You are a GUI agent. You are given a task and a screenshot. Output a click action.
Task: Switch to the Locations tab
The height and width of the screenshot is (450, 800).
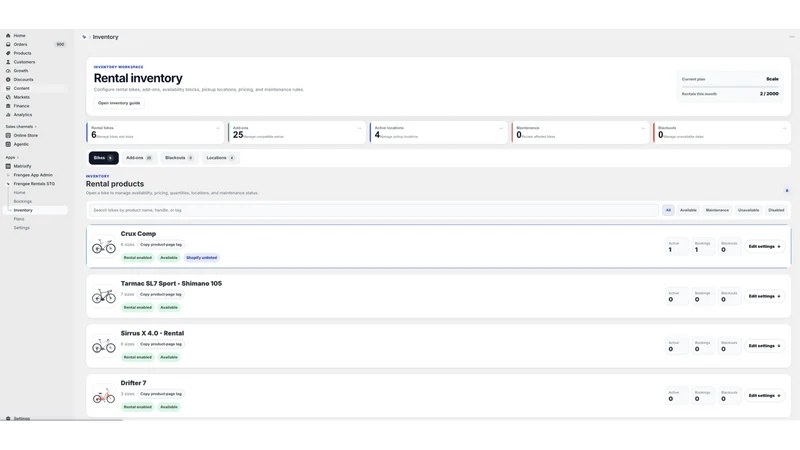tap(220, 158)
